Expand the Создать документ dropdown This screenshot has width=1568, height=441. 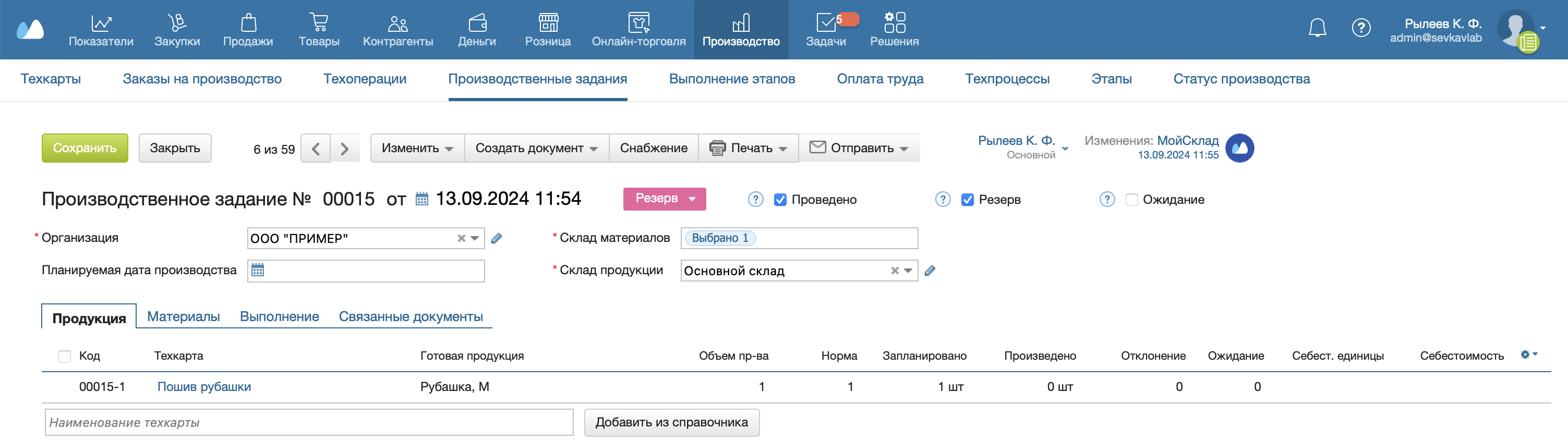536,149
